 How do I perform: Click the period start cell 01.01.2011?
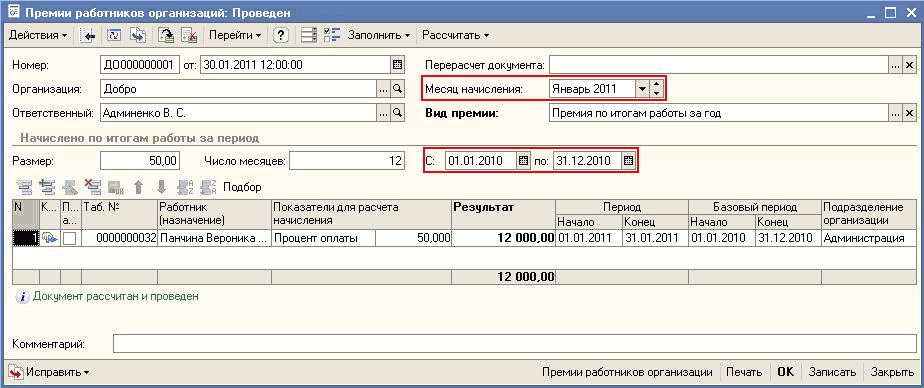click(x=589, y=238)
